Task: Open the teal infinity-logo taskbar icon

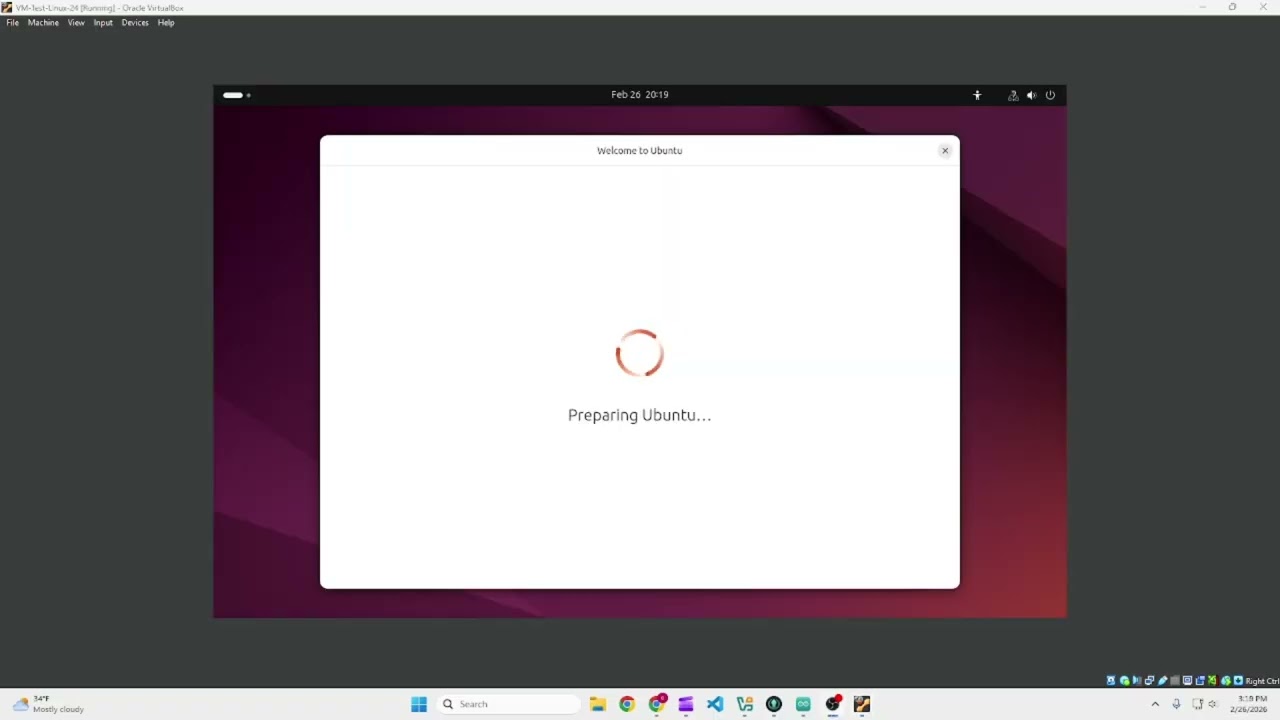Action: 803,704
